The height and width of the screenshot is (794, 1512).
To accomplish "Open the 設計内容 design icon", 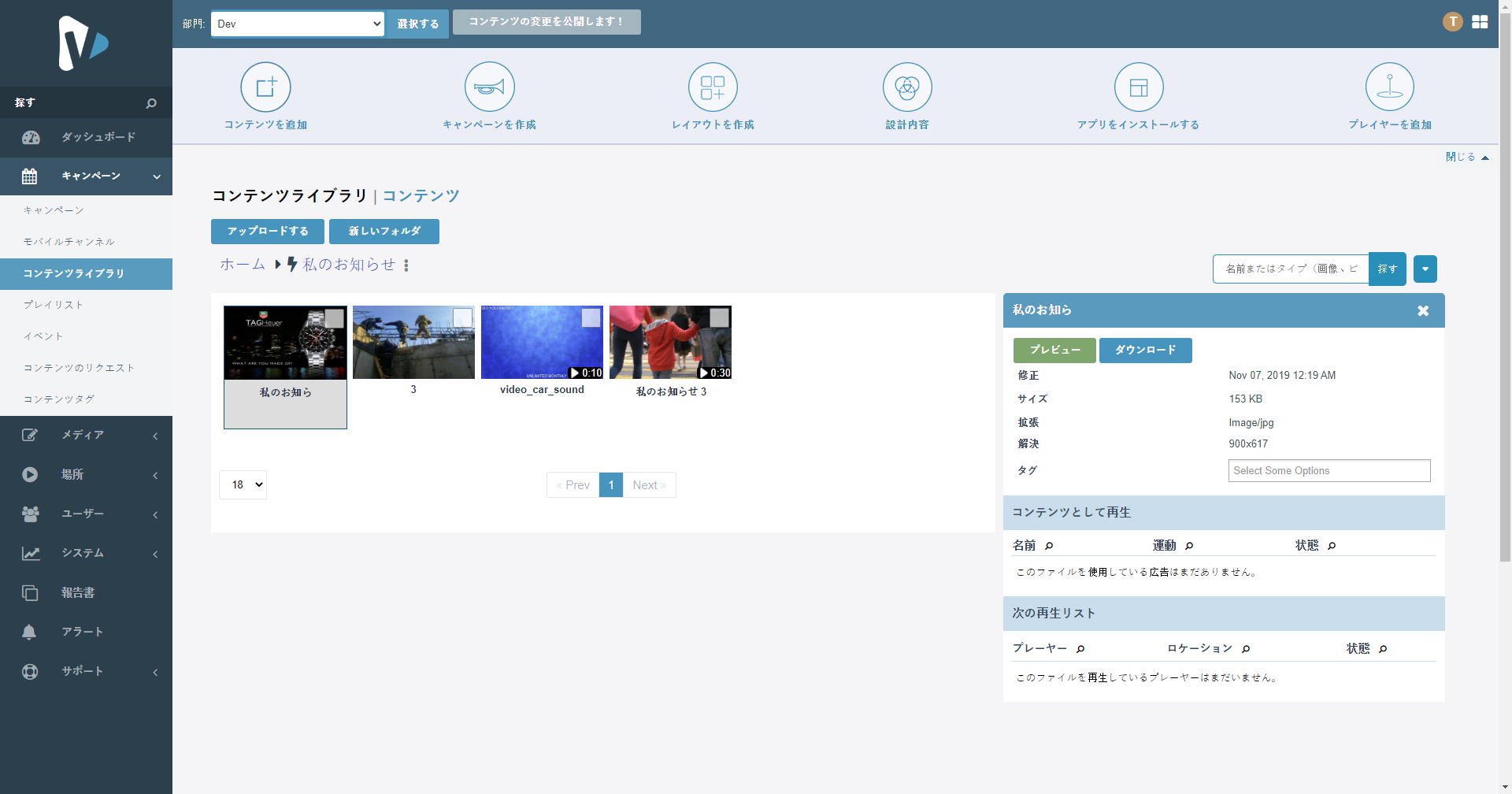I will [x=907, y=87].
